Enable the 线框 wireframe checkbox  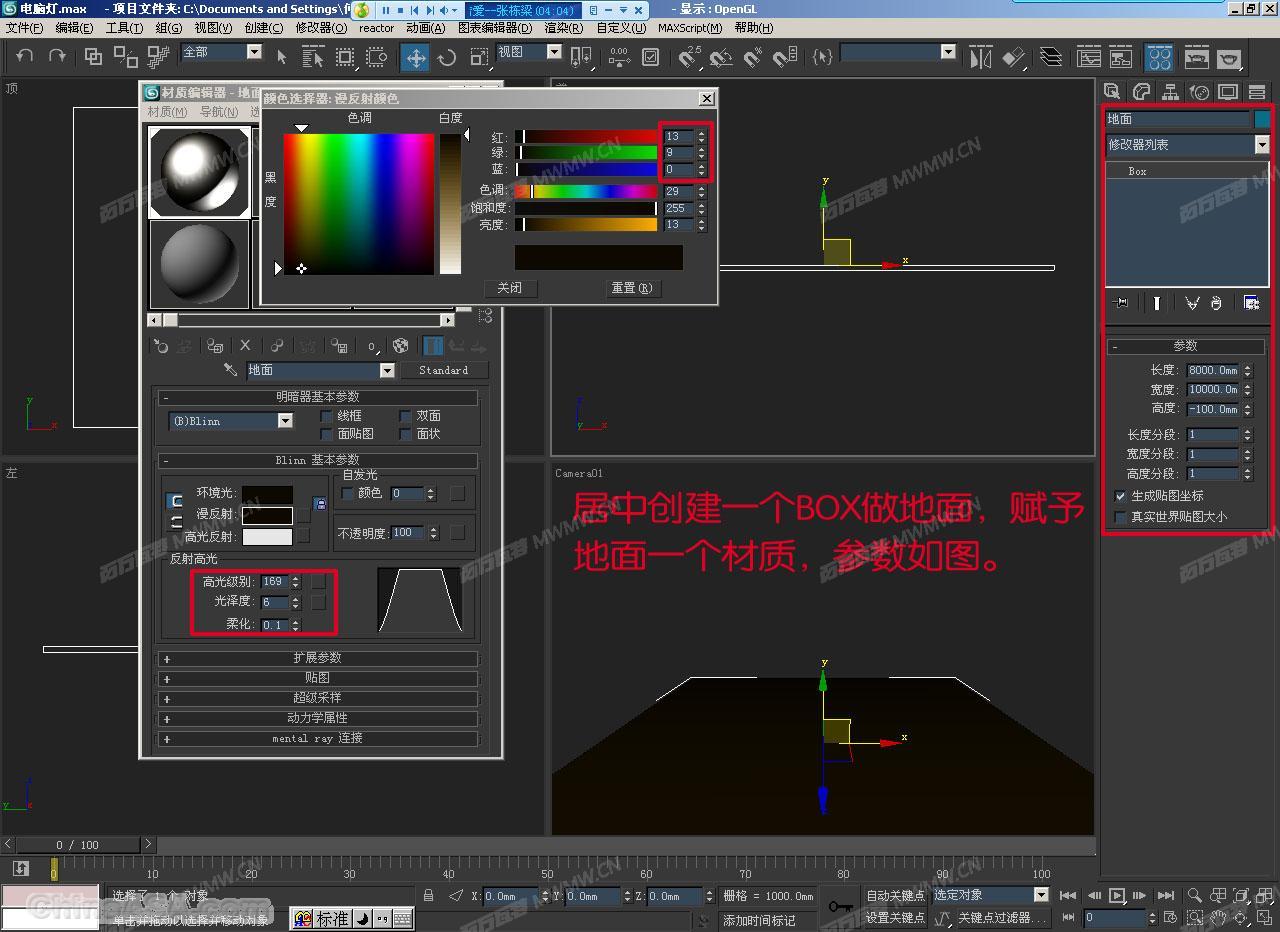click(x=326, y=416)
